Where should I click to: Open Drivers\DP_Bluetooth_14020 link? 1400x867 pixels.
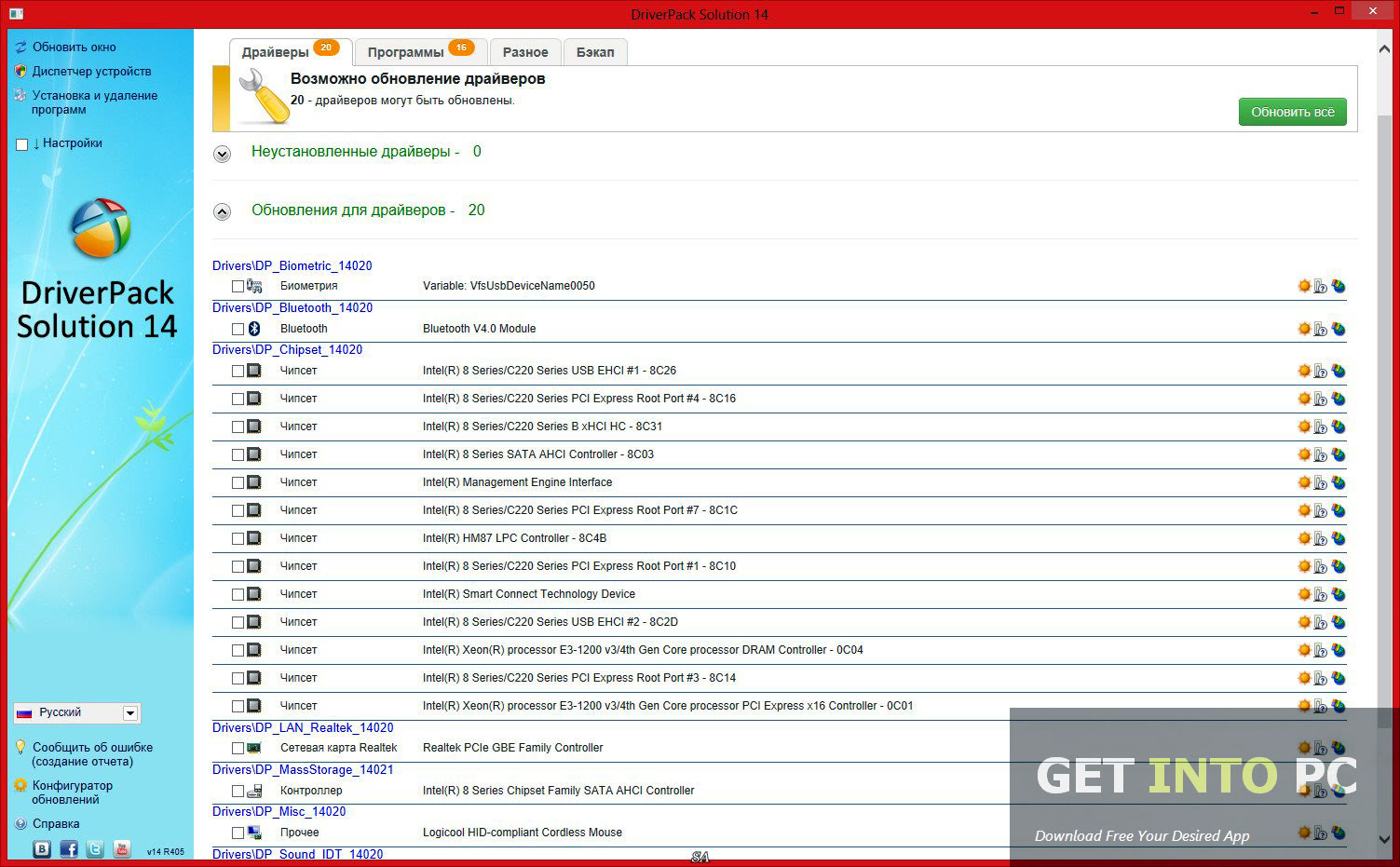coord(292,307)
